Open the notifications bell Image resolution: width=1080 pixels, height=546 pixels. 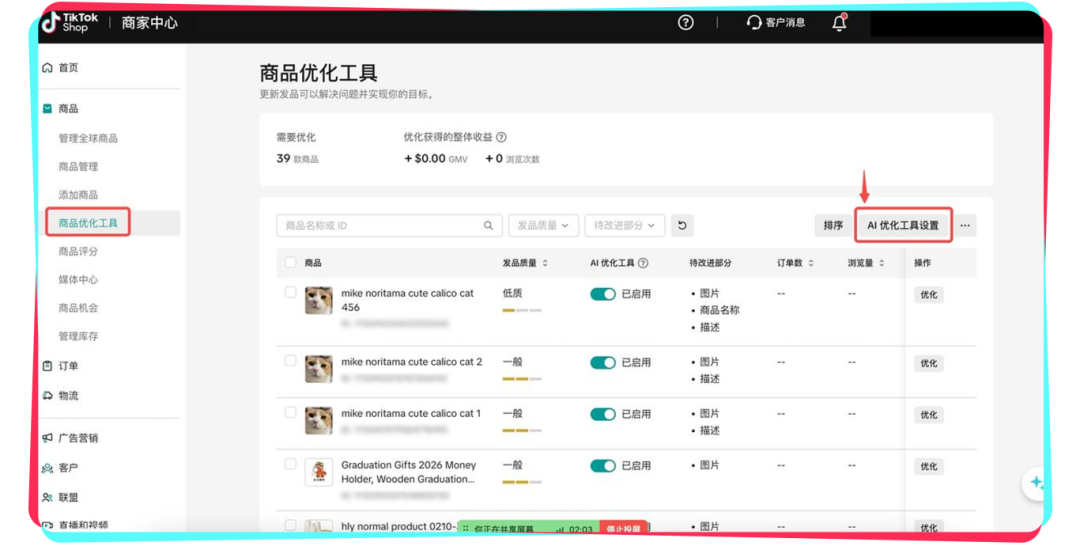coord(839,23)
